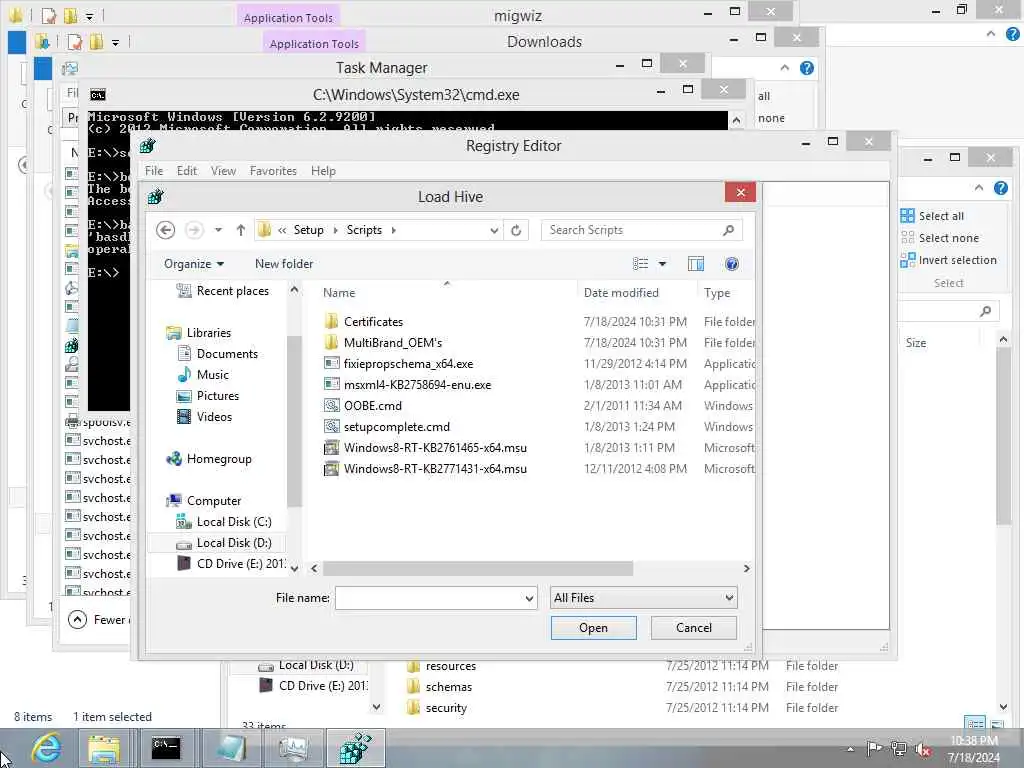The image size is (1024, 768).
Task: Go up one folder level
Action: click(240, 230)
